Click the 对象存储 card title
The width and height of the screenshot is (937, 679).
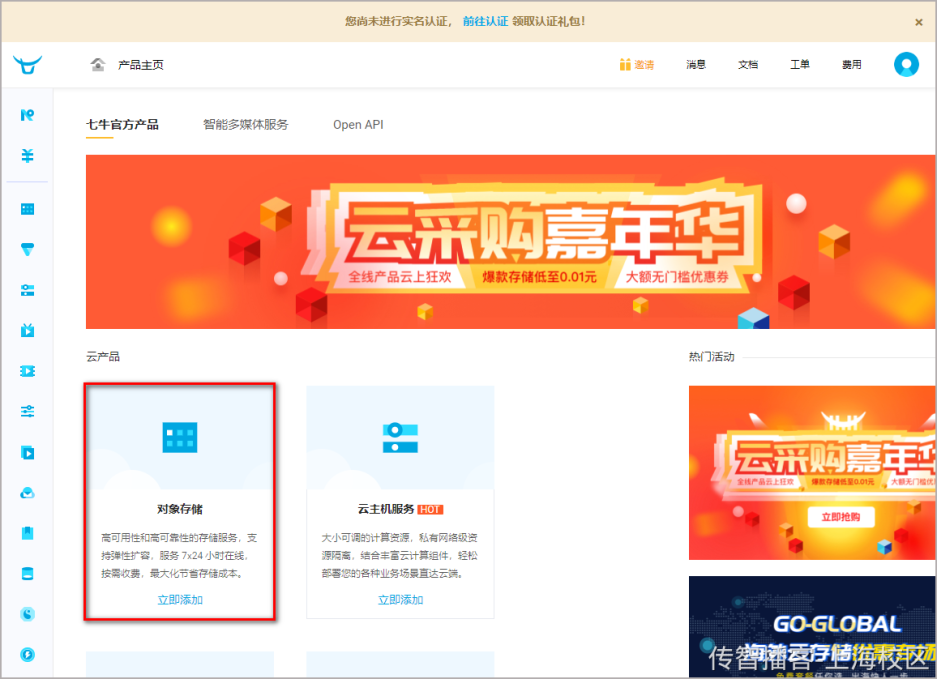180,509
